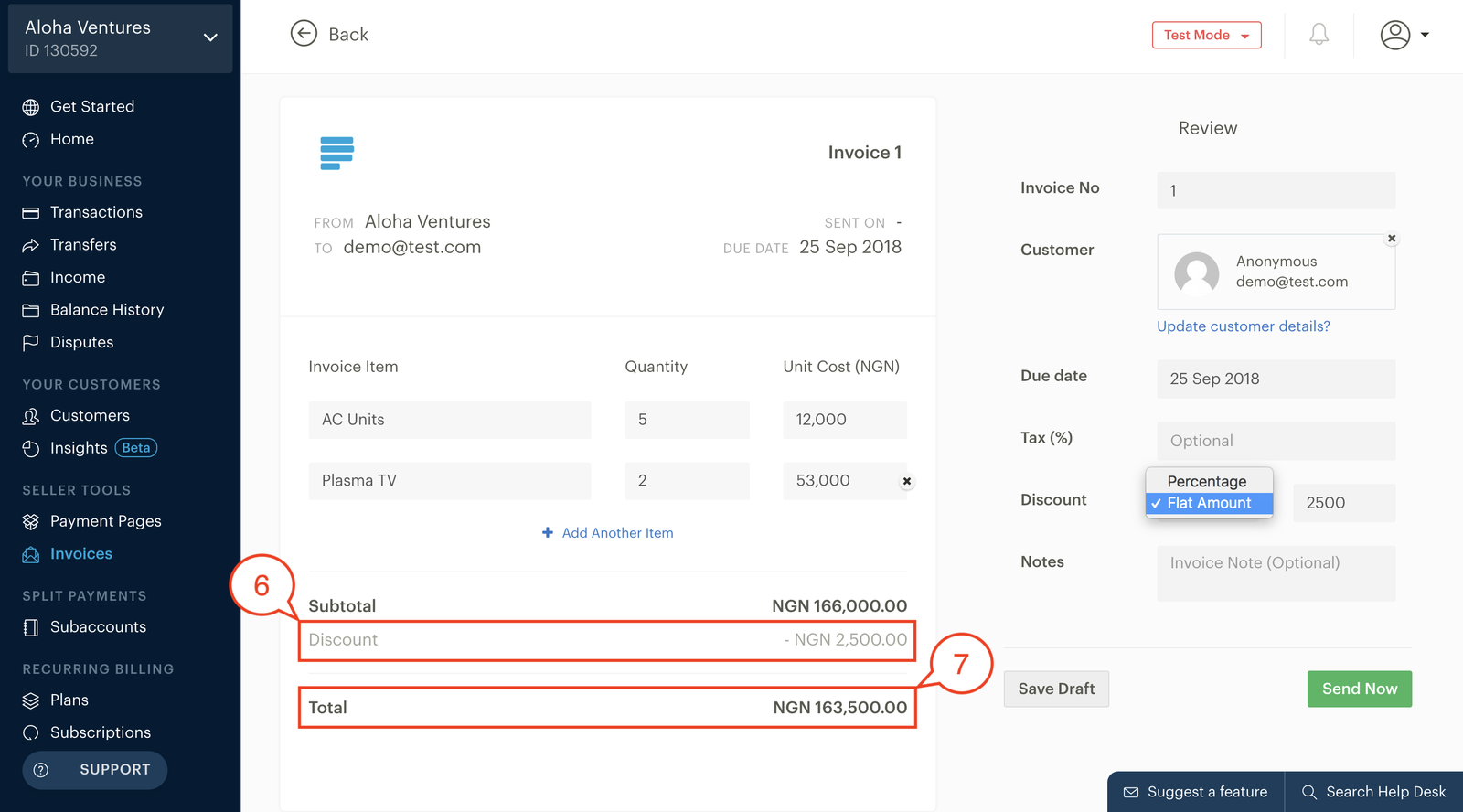Click the AC Units unit cost field
This screenshot has height=812, width=1463.
(x=845, y=420)
